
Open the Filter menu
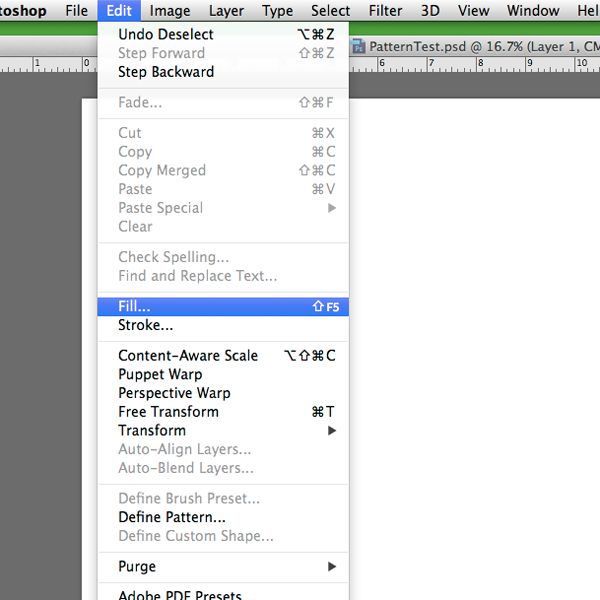point(385,11)
